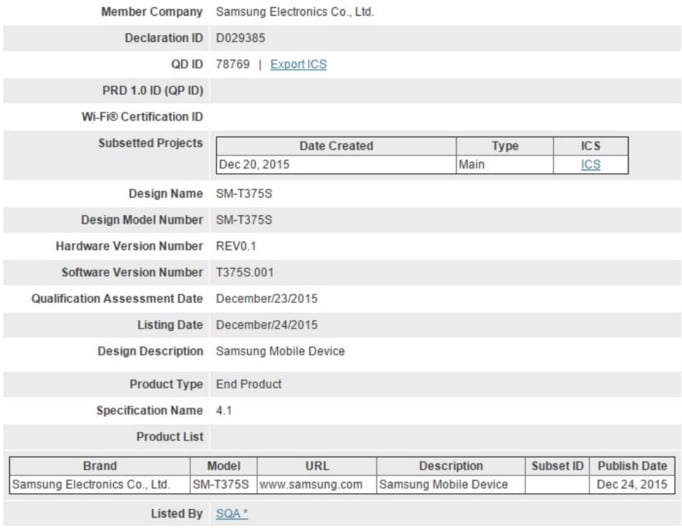Image resolution: width=682 pixels, height=528 pixels.
Task: Click the Type column header in Subsetted Projects
Action: (505, 146)
